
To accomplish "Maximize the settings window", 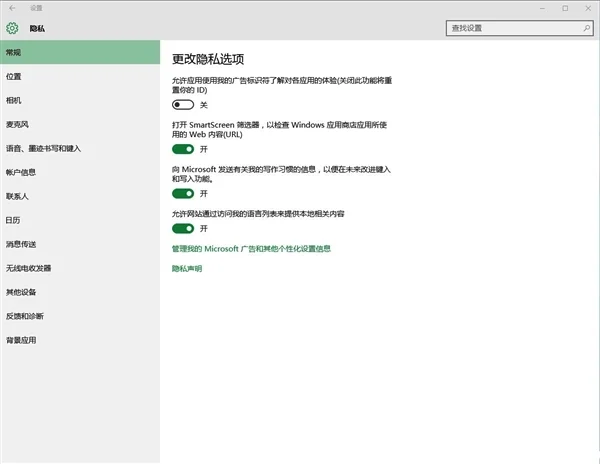I will (565, 8).
